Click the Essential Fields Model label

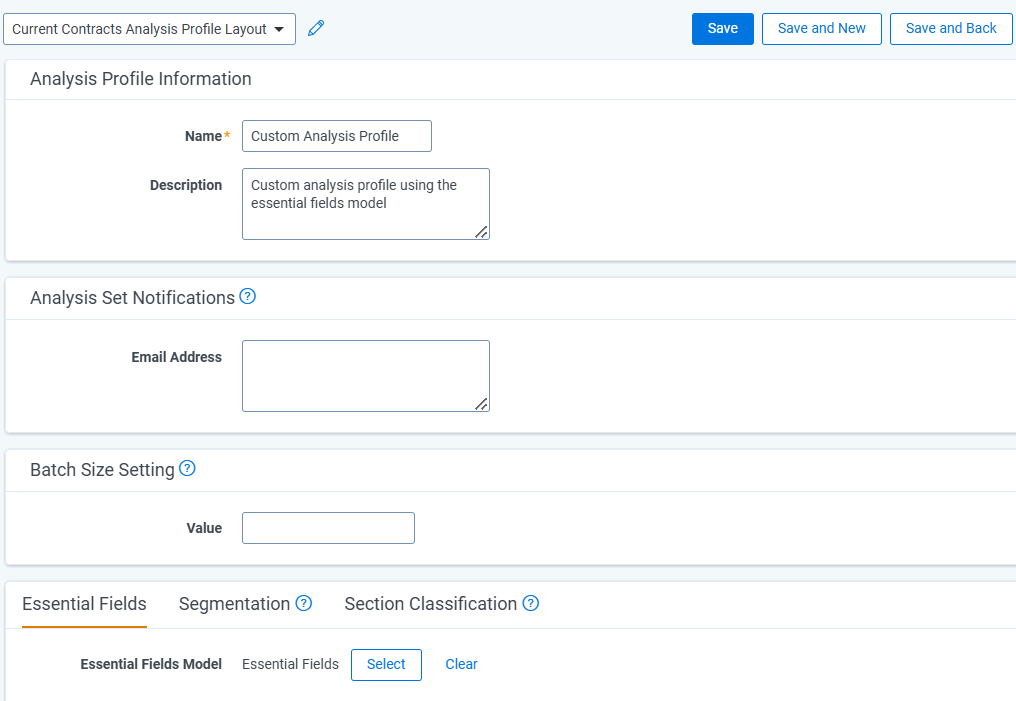[151, 665]
